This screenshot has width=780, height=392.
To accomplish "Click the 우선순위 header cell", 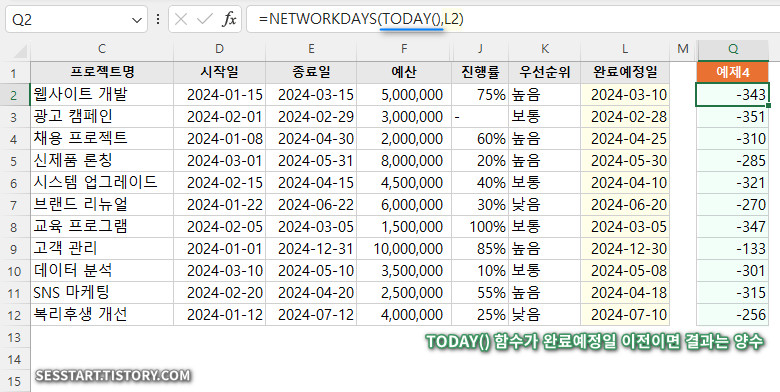I will point(545,73).
